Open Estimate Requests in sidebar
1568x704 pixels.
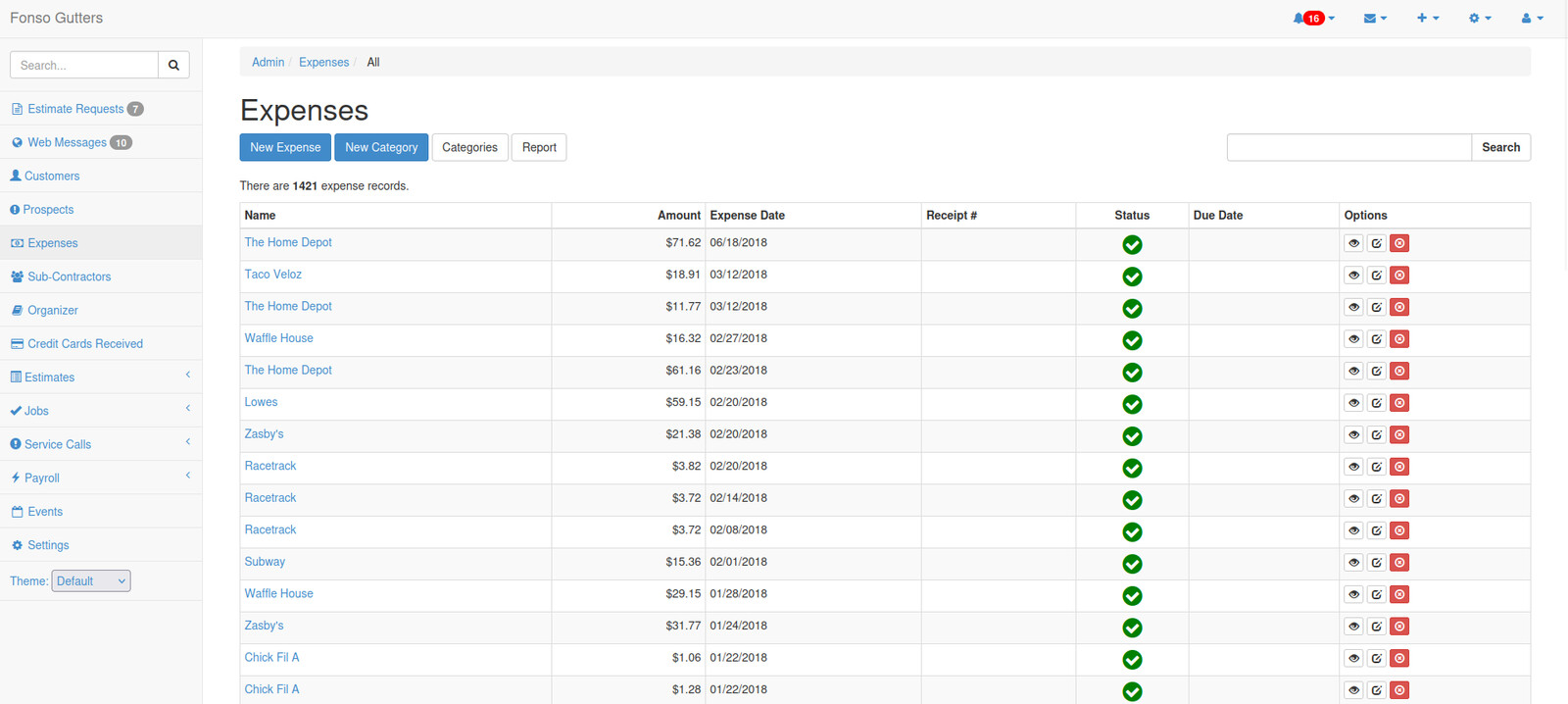75,109
